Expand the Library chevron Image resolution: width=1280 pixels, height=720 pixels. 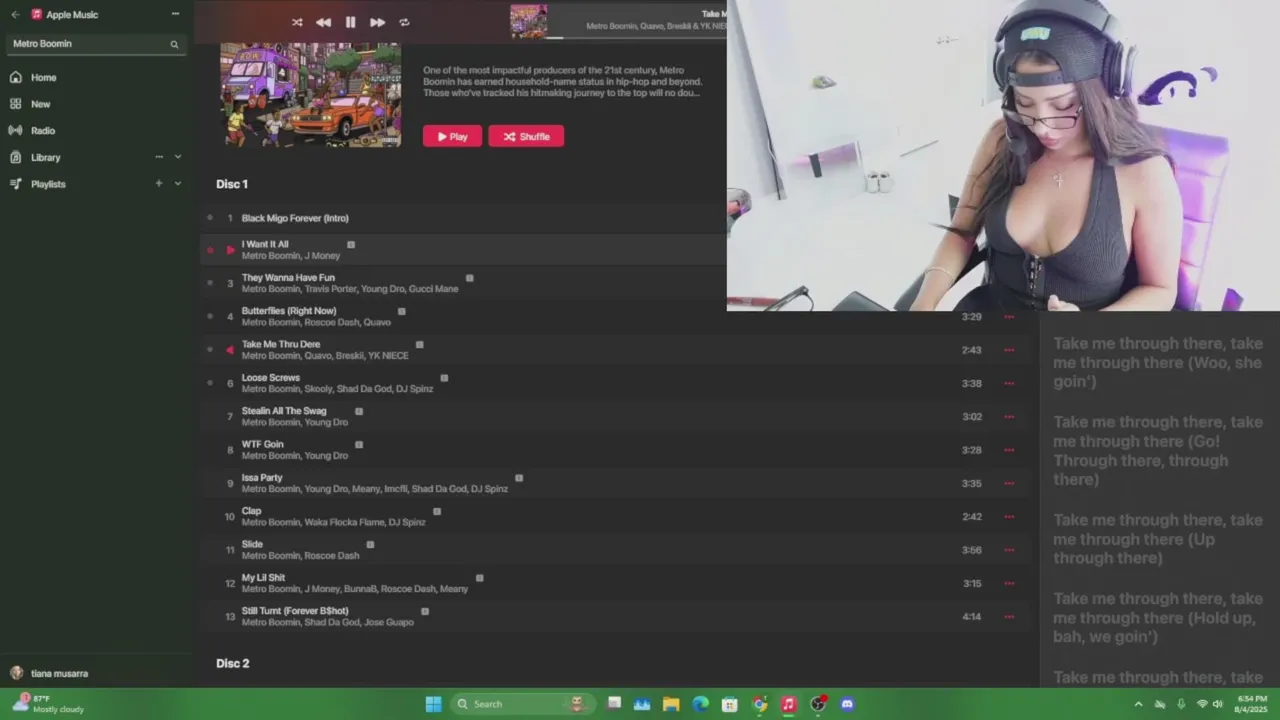click(x=178, y=157)
